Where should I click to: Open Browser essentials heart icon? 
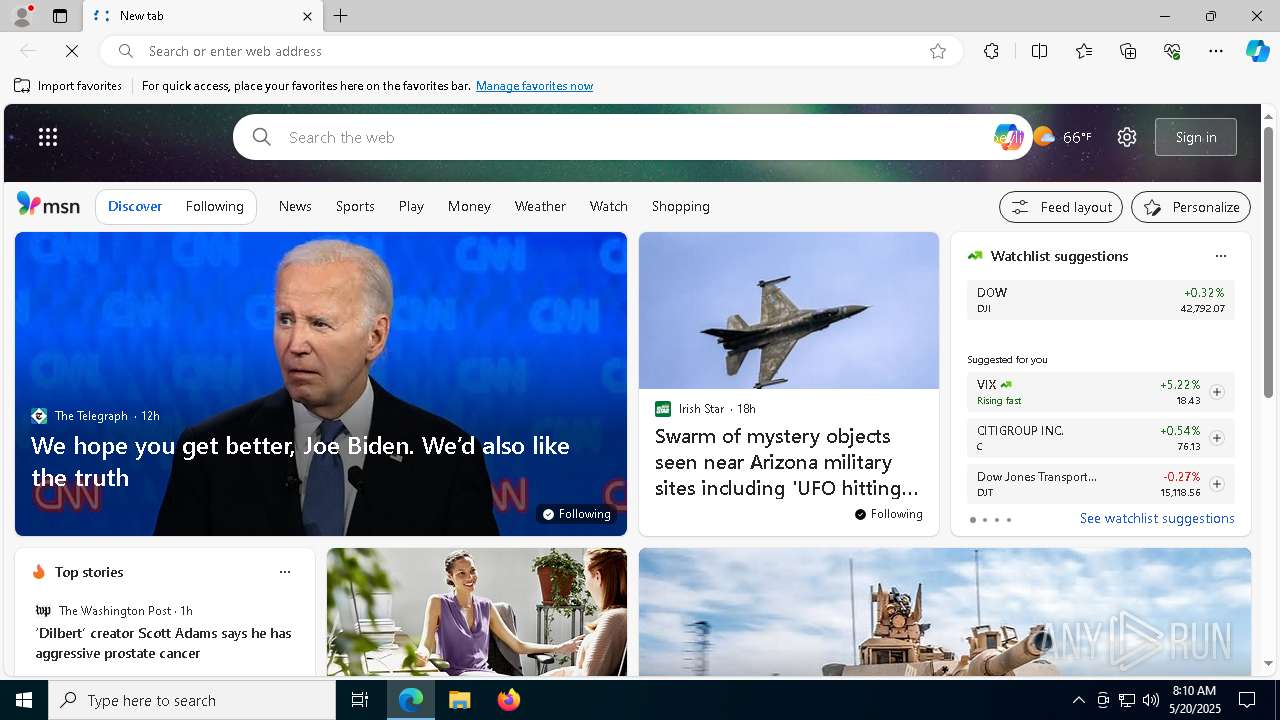[x=1172, y=51]
